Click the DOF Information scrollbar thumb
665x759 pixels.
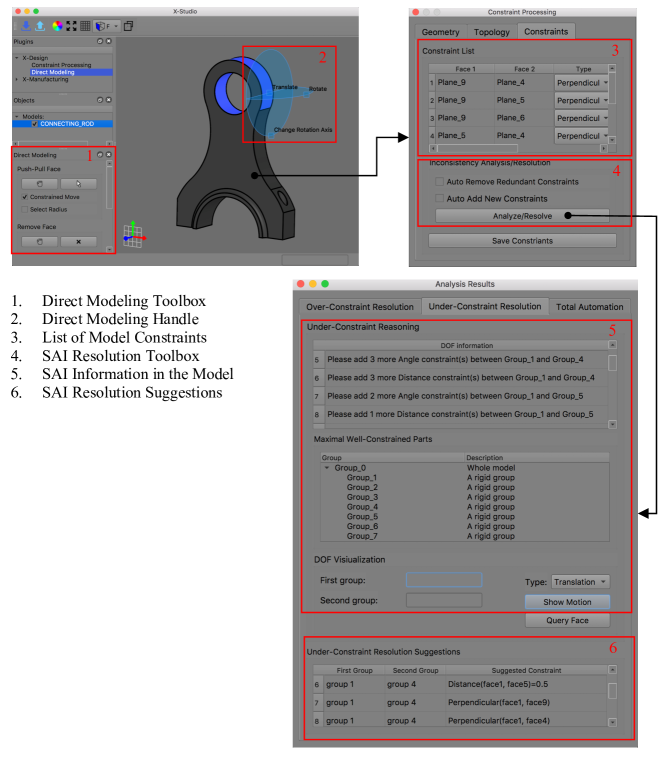pos(612,363)
